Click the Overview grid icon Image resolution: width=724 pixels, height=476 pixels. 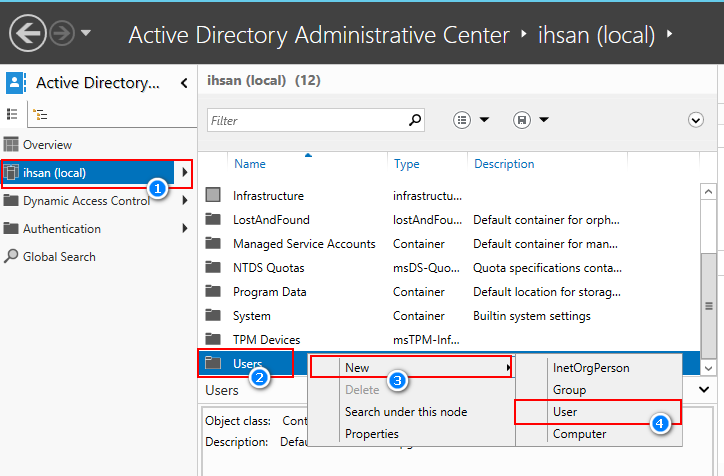pyautogui.click(x=11, y=145)
